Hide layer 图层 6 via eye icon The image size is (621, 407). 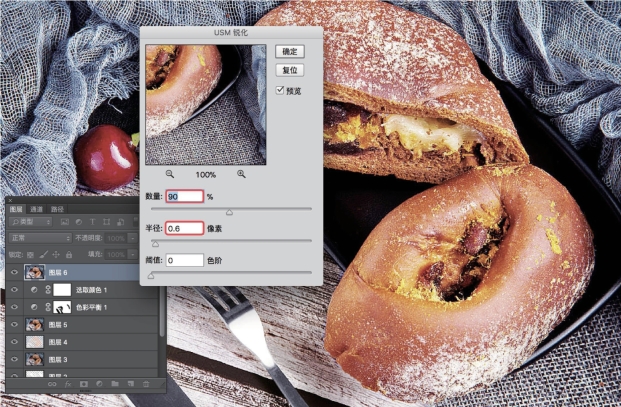(14, 272)
